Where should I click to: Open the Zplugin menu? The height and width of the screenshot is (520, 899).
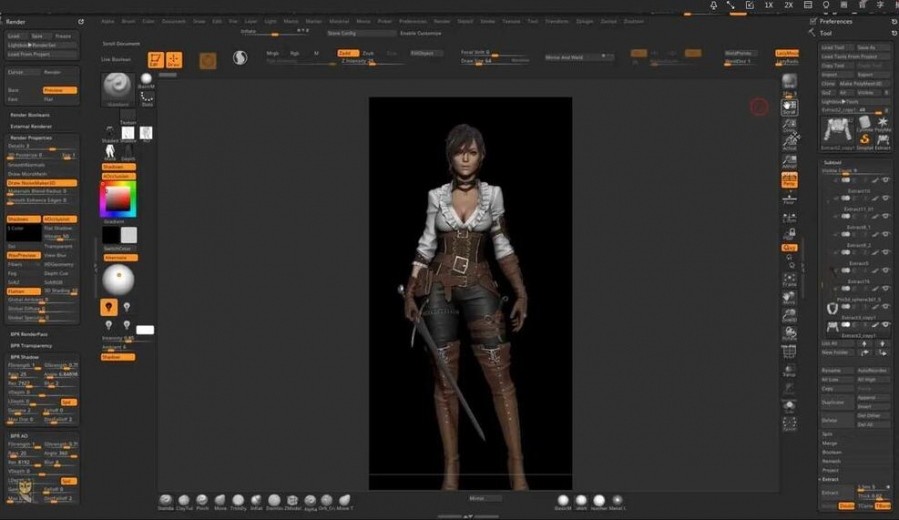click(585, 21)
